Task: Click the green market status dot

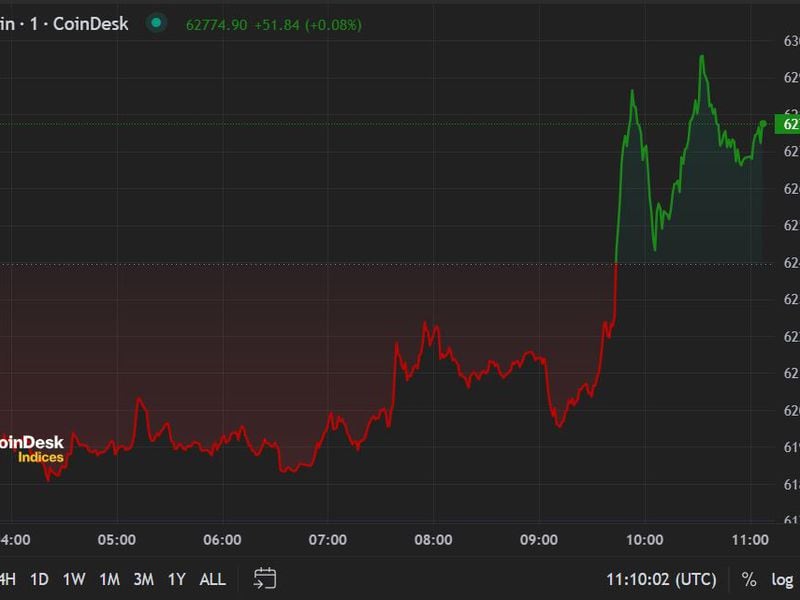Action: click(x=155, y=23)
